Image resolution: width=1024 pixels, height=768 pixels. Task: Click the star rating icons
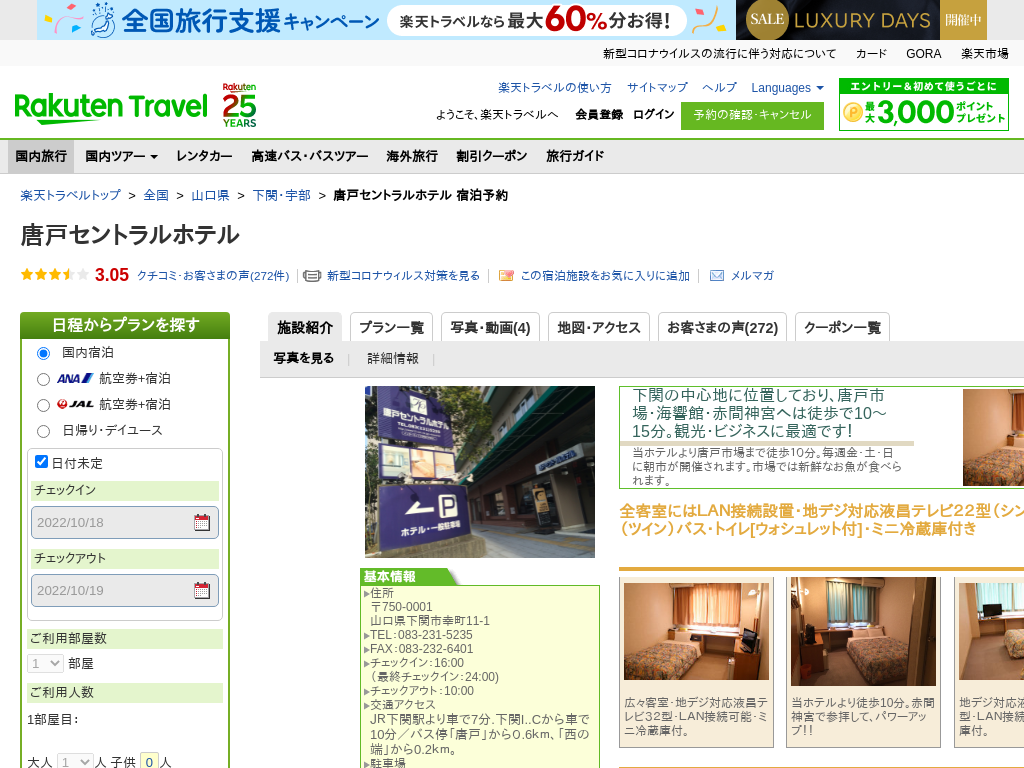pos(55,275)
